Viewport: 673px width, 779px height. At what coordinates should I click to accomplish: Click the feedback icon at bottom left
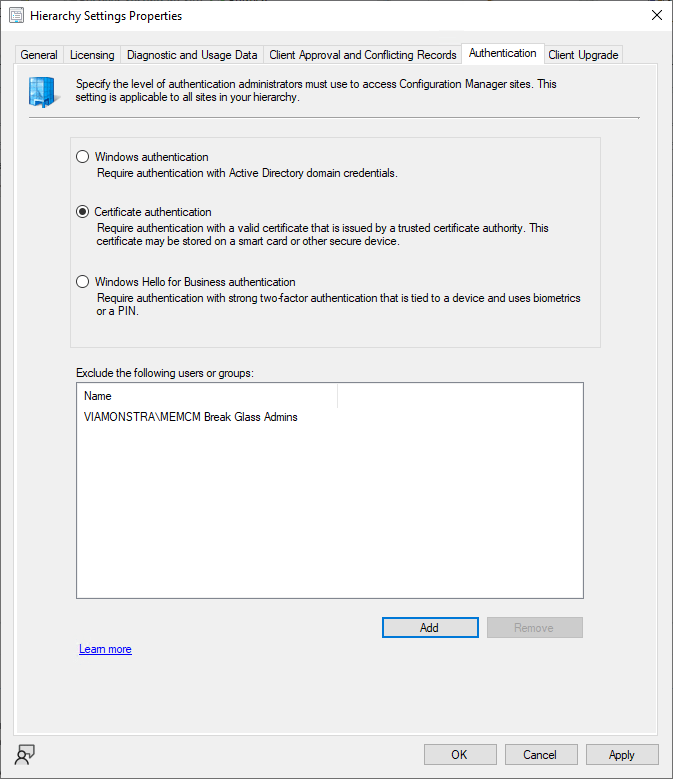(x=25, y=755)
